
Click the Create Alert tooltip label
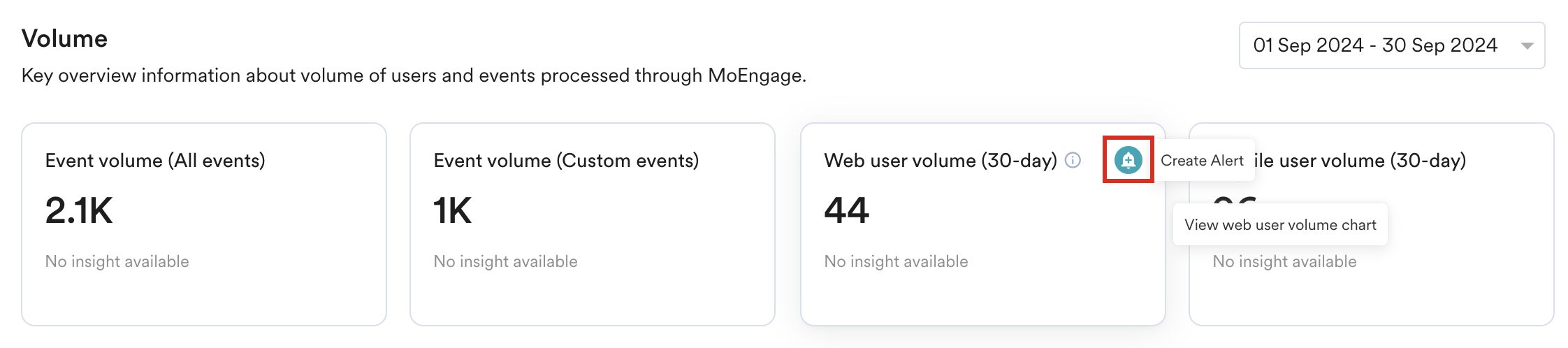[1202, 161]
